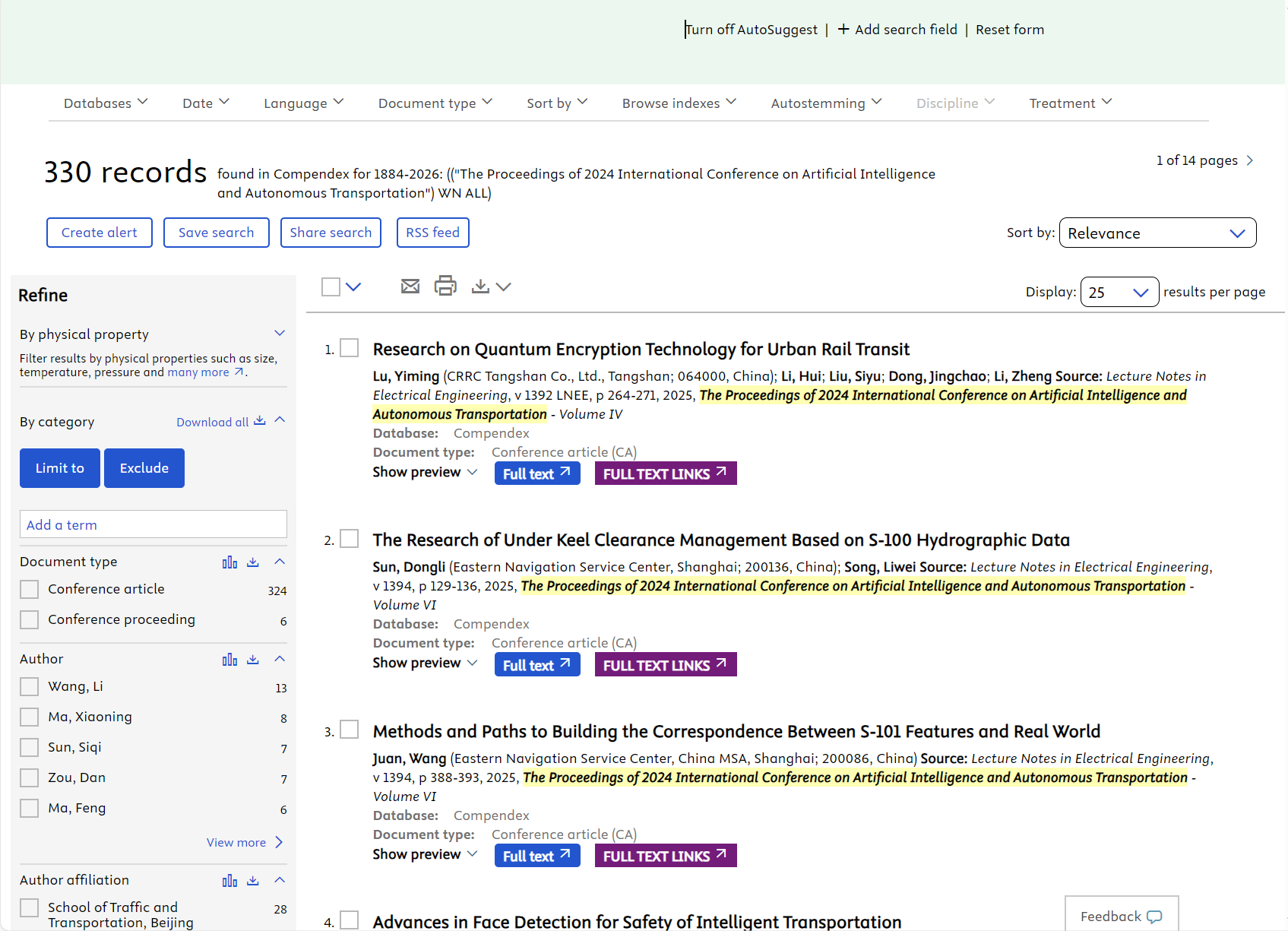
Task: Check the Conference article filter checkbox
Action: pos(30,590)
